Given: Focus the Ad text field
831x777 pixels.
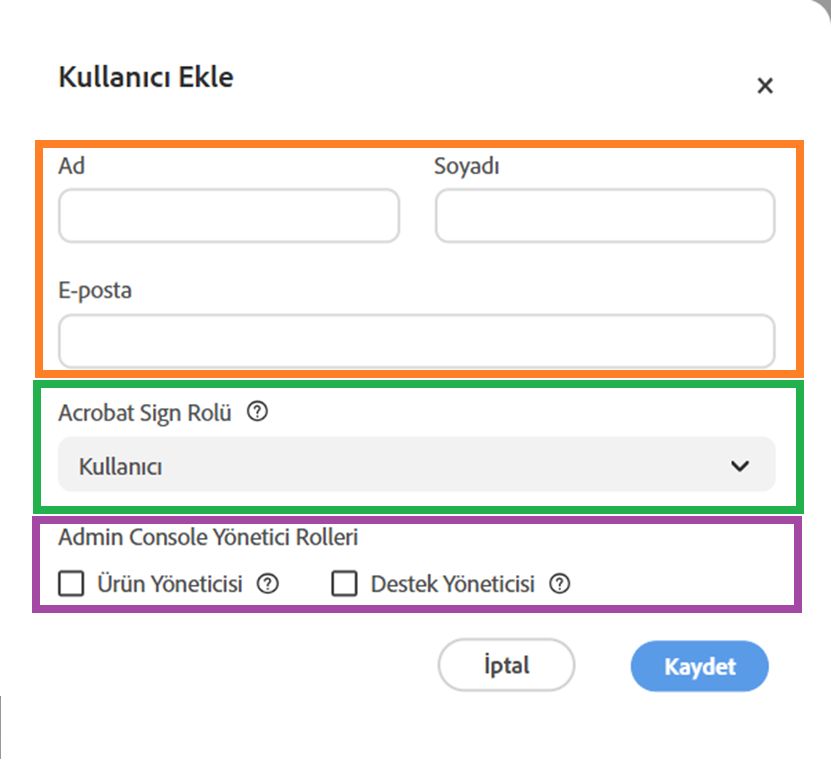Looking at the screenshot, I should click(229, 216).
